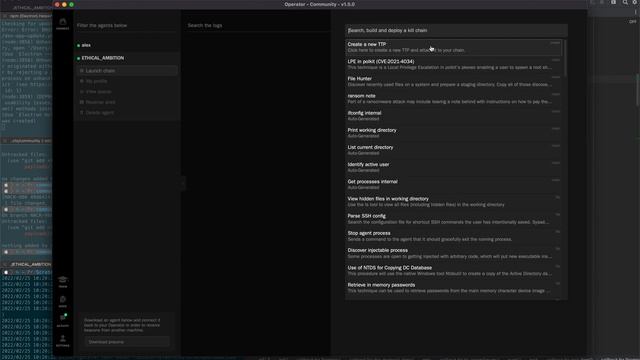Image resolution: width=640 pixels, height=360 pixels.
Task: Select the 'alex' agent
Action: point(127,45)
